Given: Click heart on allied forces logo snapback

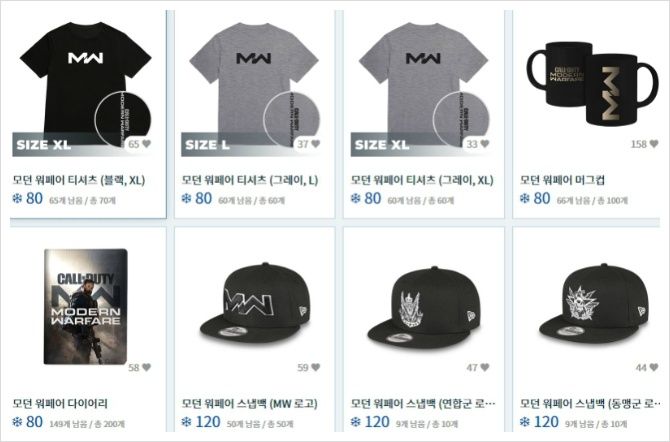Looking at the screenshot, I should pyautogui.click(x=485, y=367).
